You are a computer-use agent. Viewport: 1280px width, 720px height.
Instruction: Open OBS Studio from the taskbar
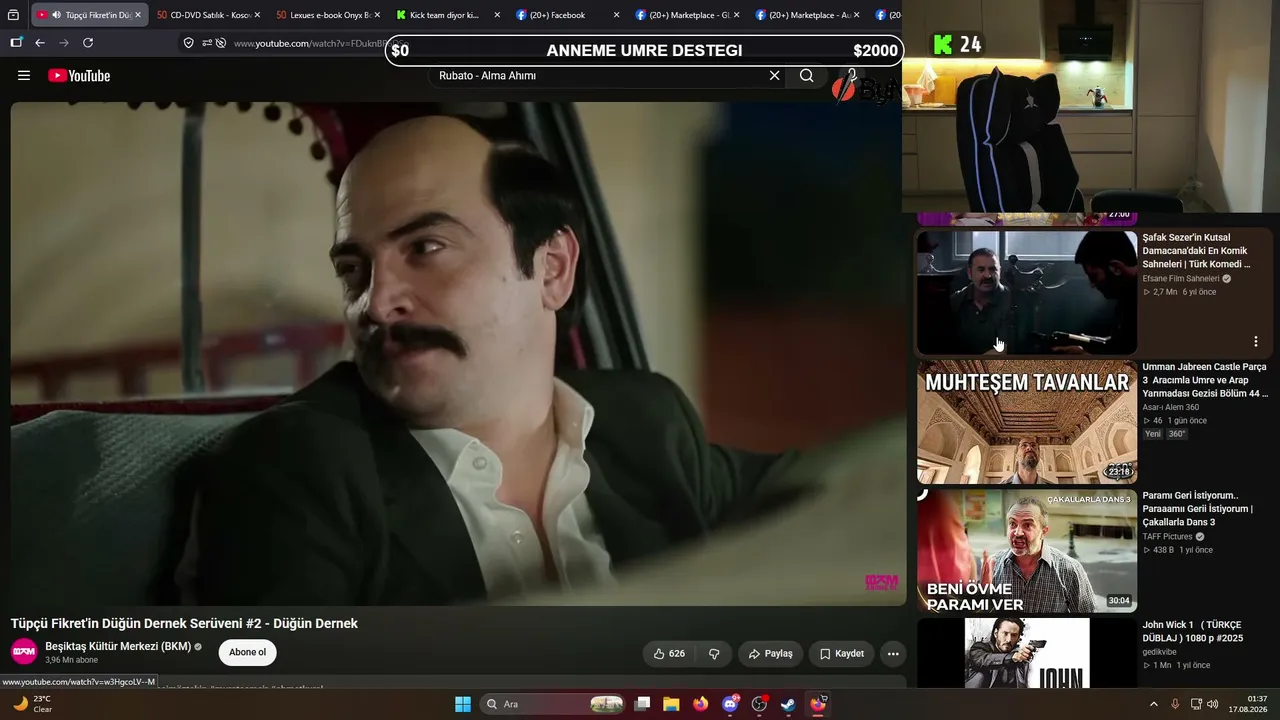(x=759, y=704)
